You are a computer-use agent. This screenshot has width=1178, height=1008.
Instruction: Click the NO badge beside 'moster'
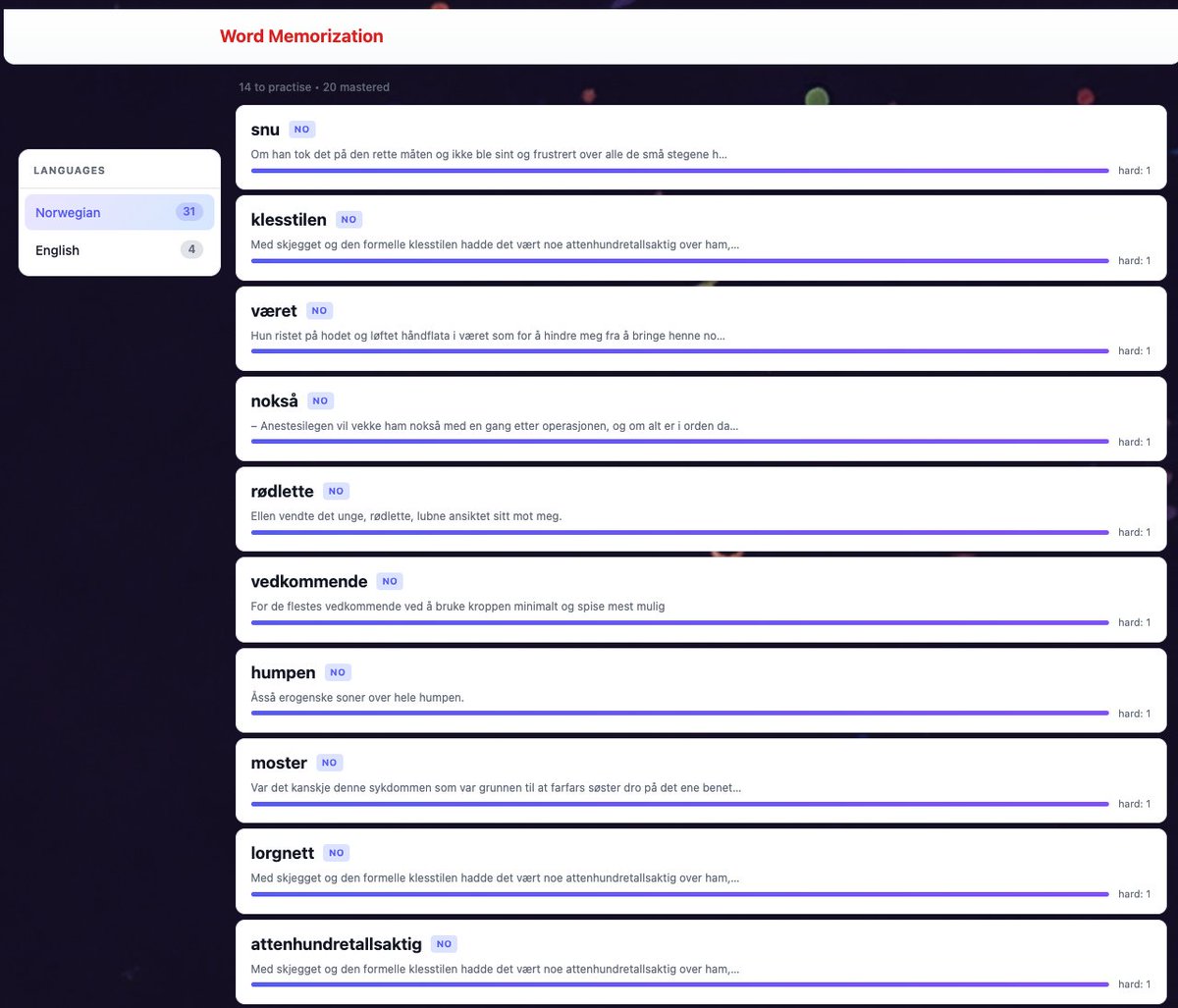pos(329,763)
